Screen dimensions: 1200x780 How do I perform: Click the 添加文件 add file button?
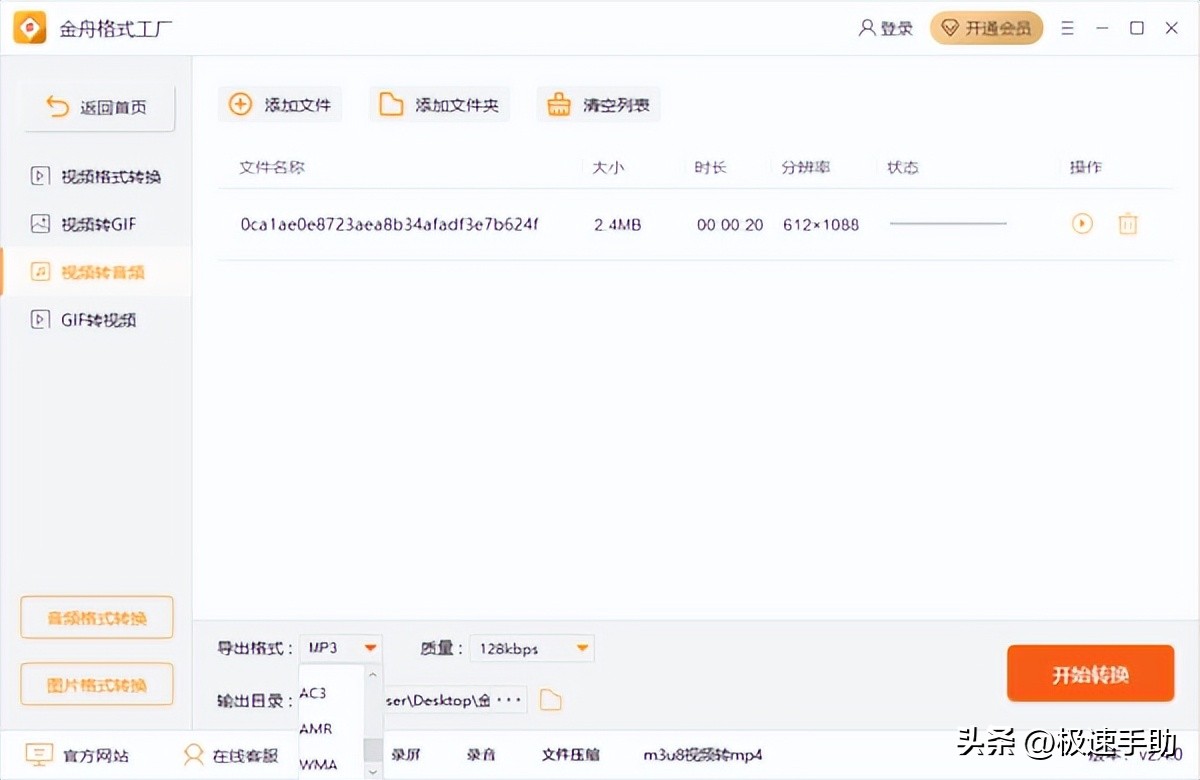[x=280, y=105]
